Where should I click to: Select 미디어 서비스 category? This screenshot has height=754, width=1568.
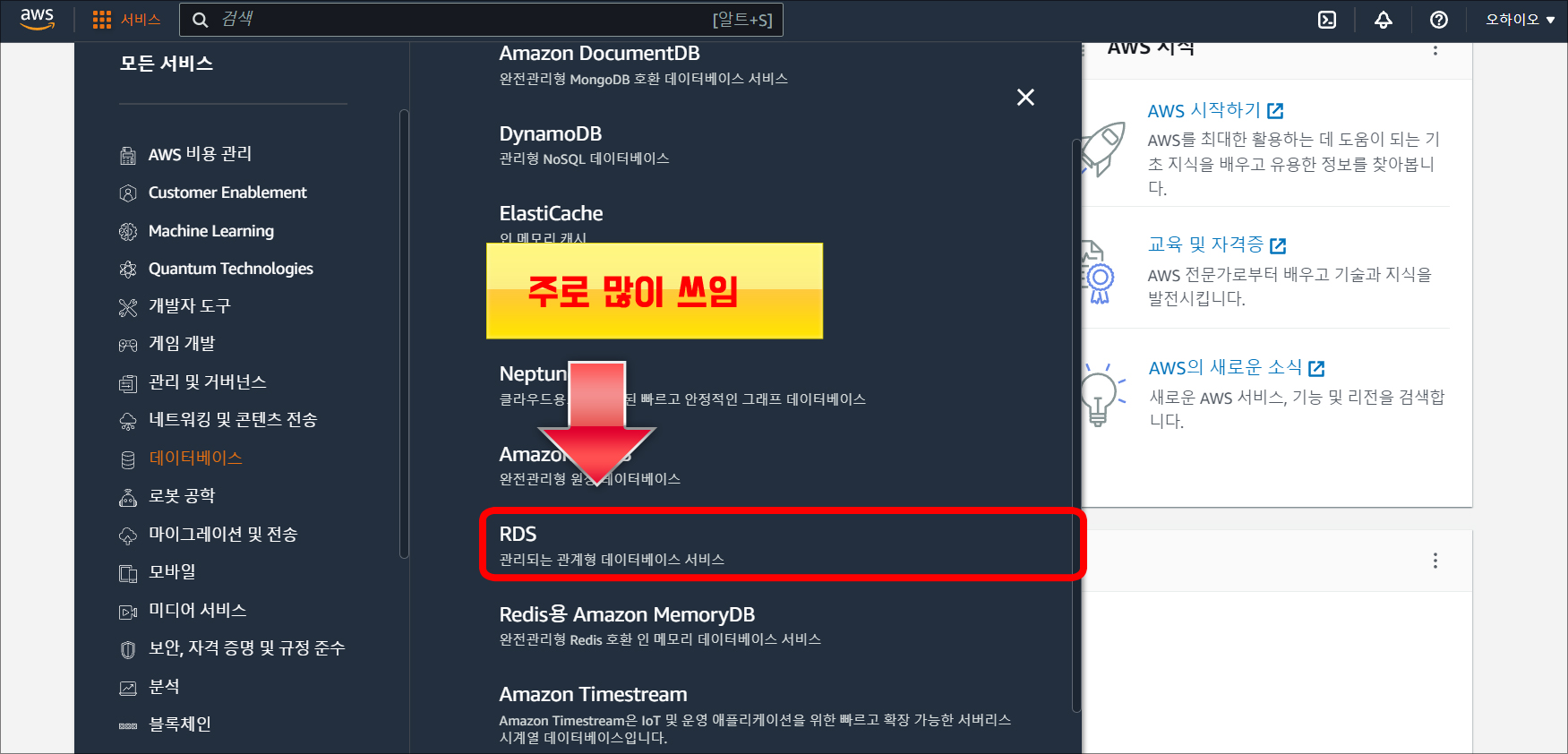click(x=198, y=611)
